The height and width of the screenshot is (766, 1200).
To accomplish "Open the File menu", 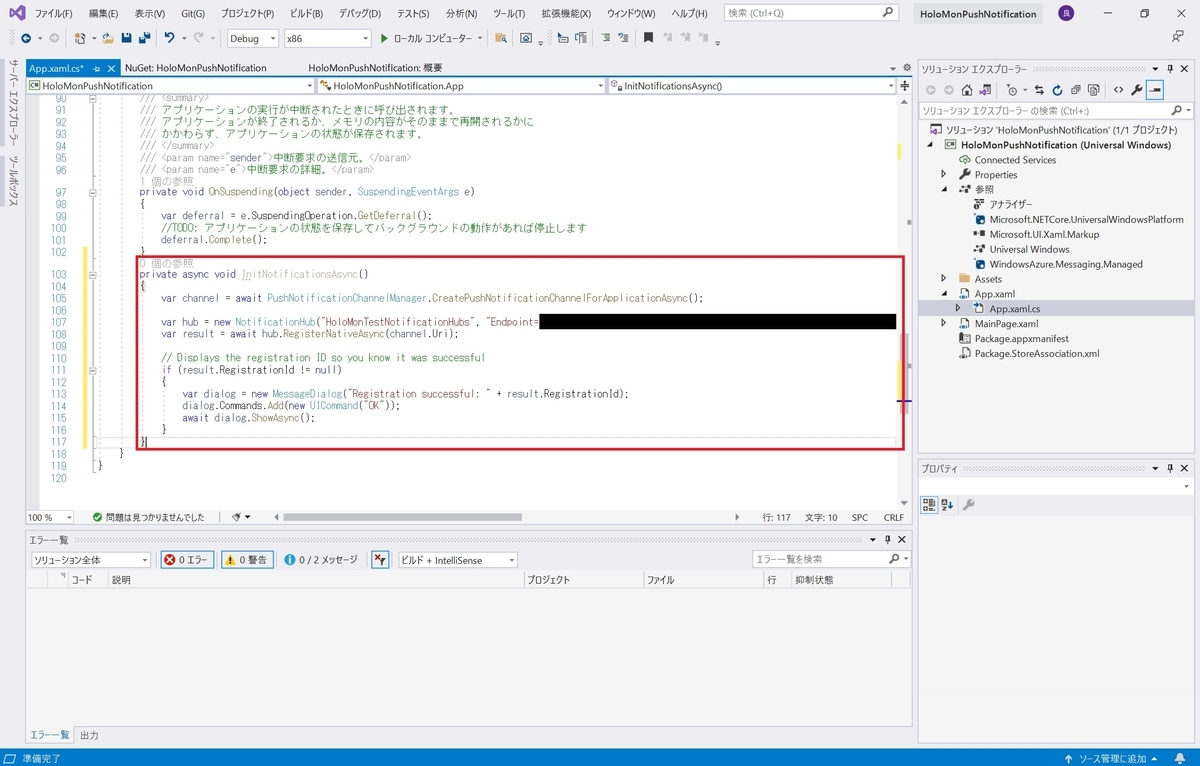I will (53, 13).
